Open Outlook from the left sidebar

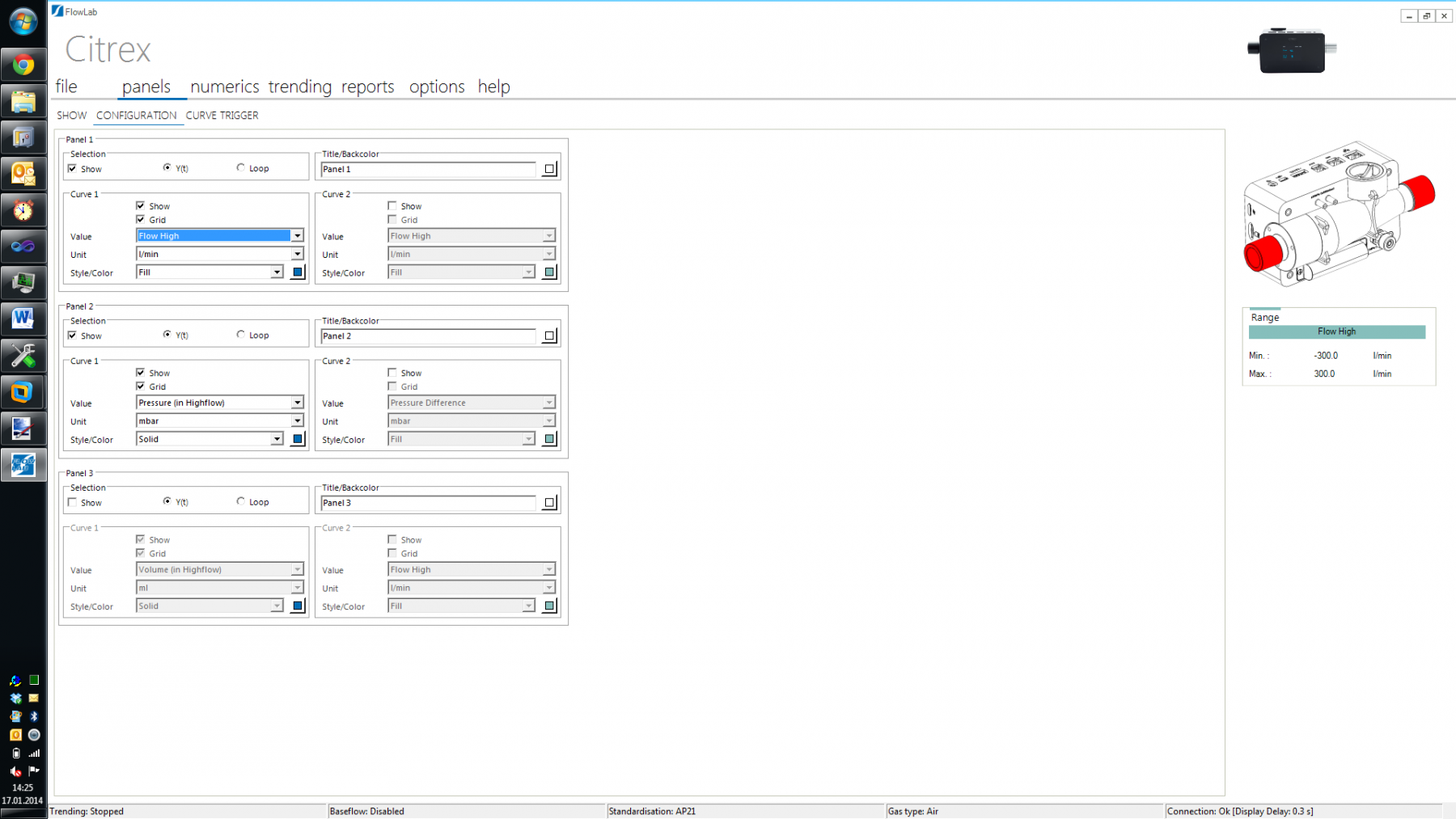click(x=23, y=173)
